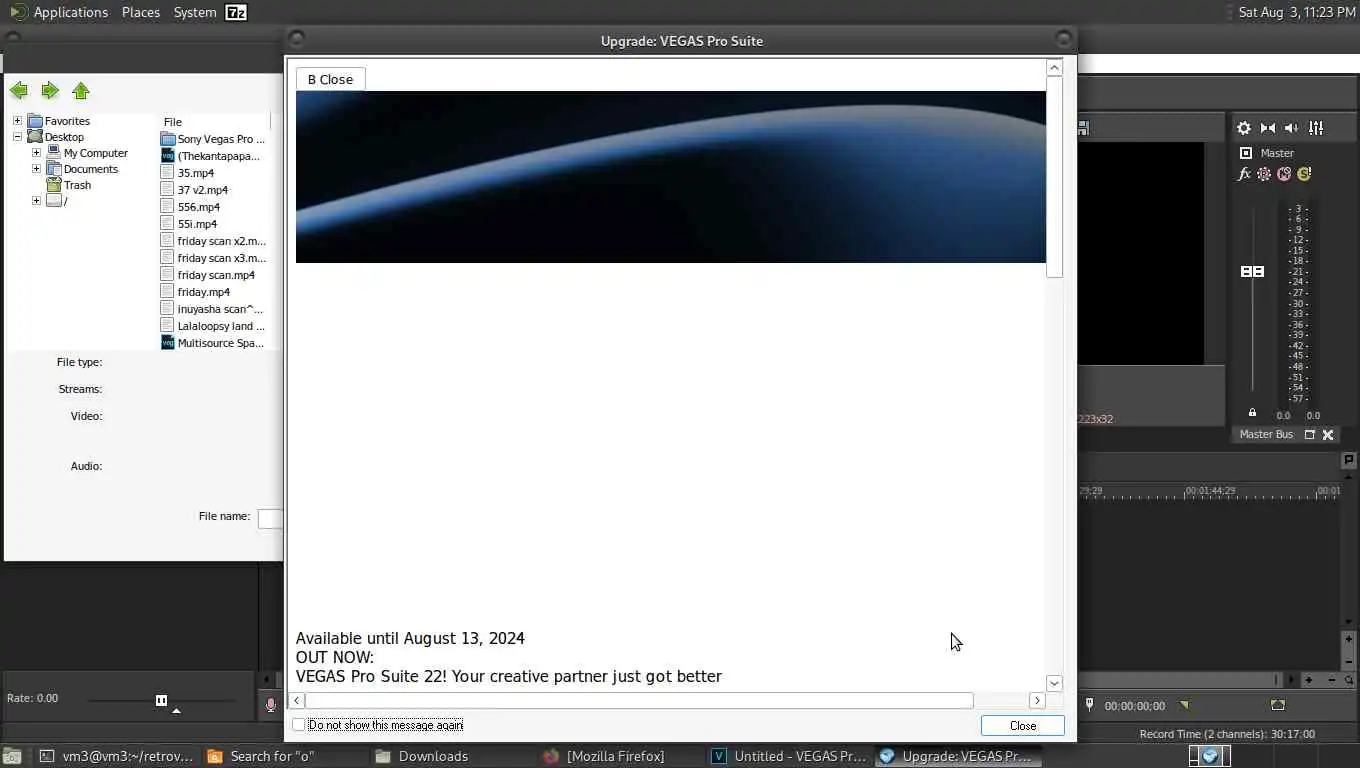Go back with the green left arrow

tap(18, 91)
